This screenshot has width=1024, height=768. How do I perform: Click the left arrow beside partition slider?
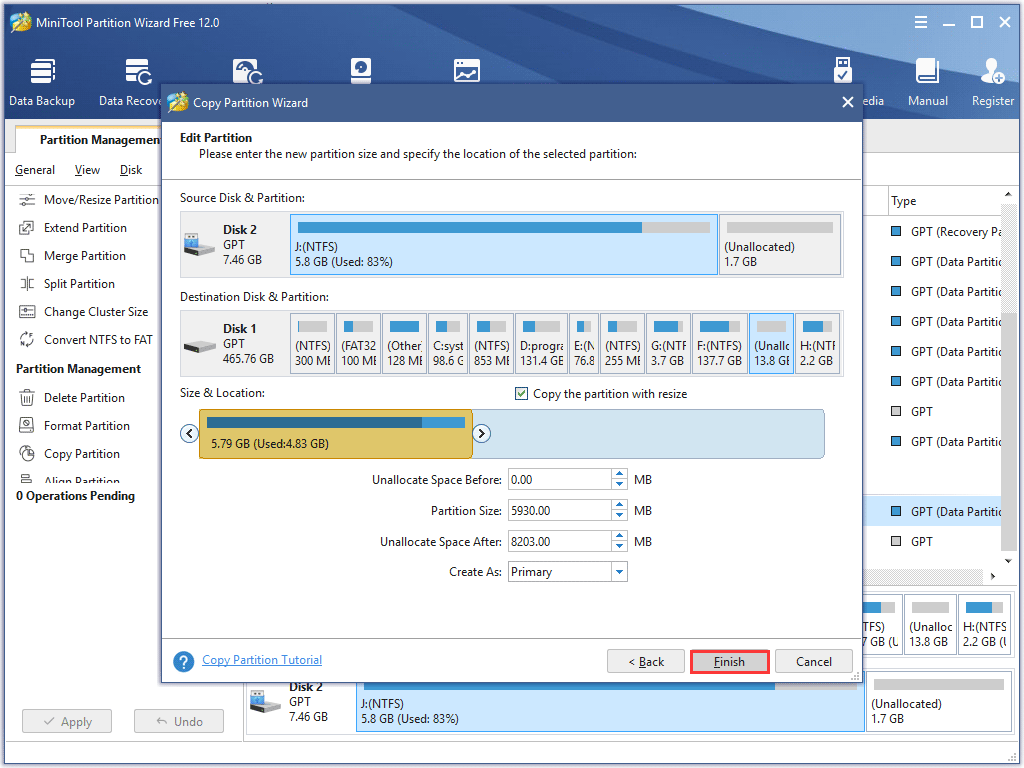pos(189,433)
